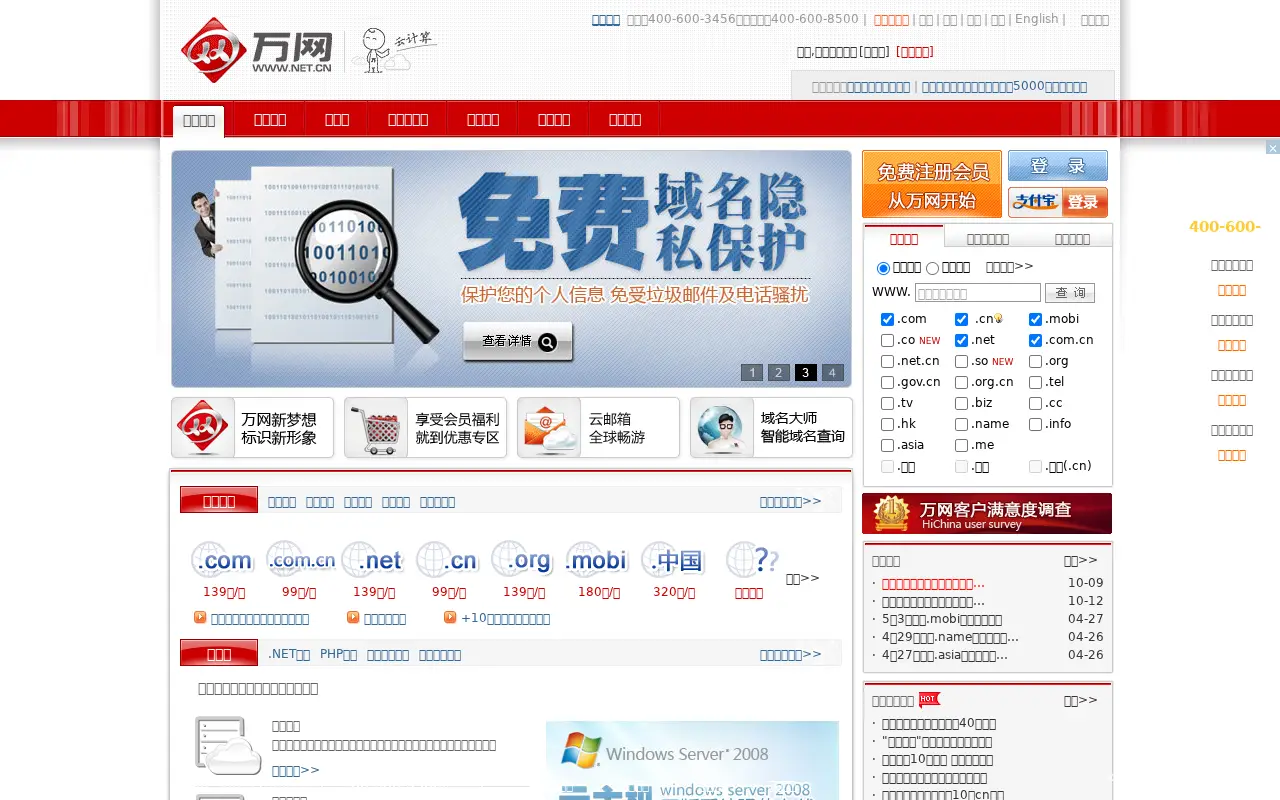Focus the WWW domain name input field
Screen dimensions: 1280x800
click(978, 293)
